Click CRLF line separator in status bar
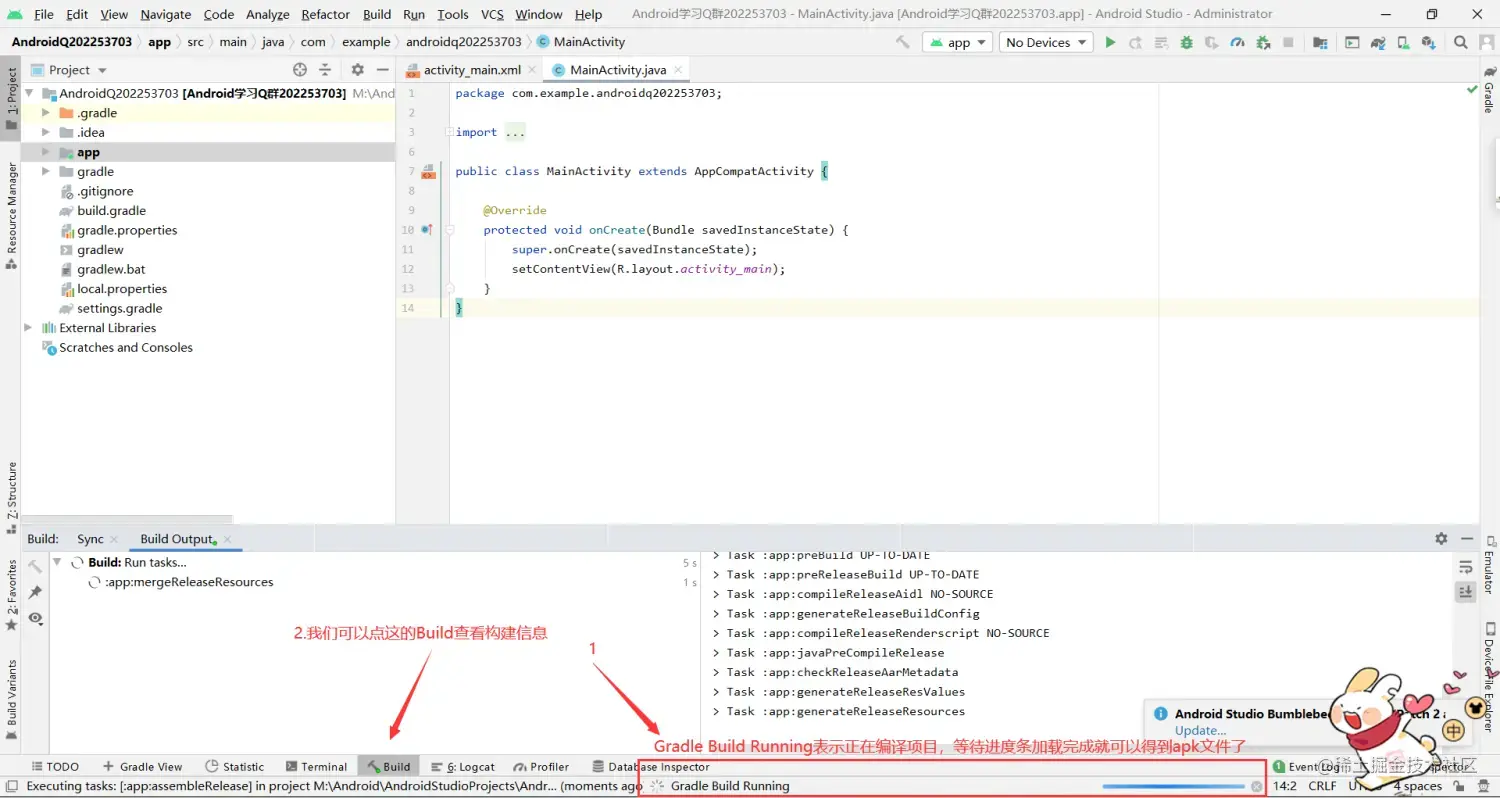This screenshot has width=1500, height=798. pos(1322,786)
